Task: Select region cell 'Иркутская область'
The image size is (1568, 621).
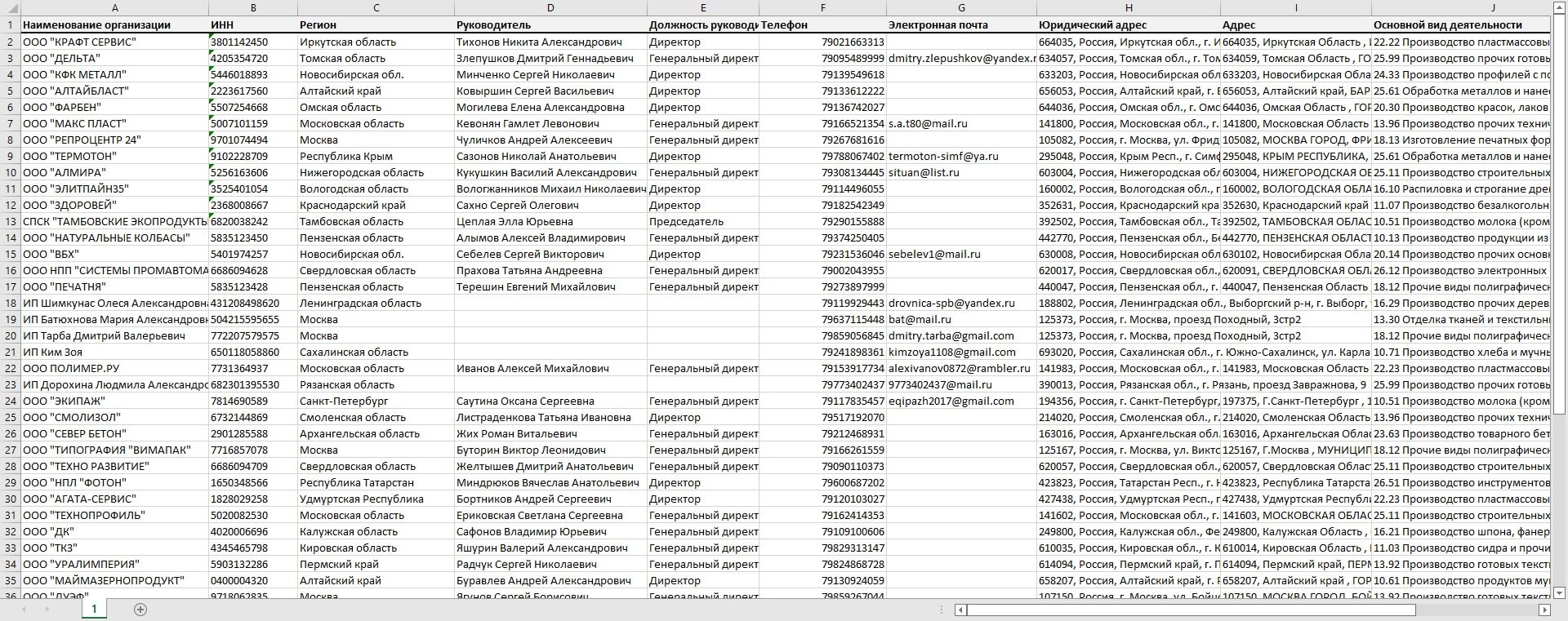Action: point(376,42)
